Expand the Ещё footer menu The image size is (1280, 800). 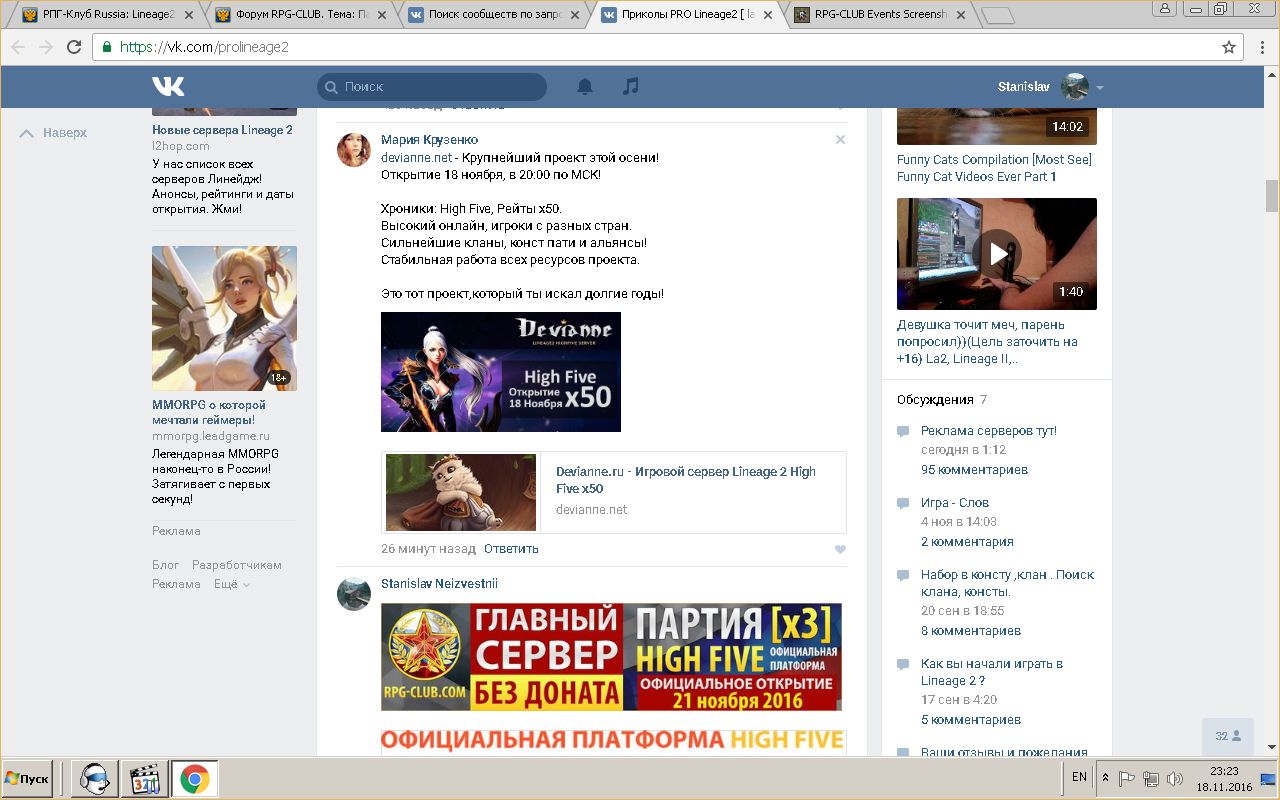pyautogui.click(x=231, y=584)
